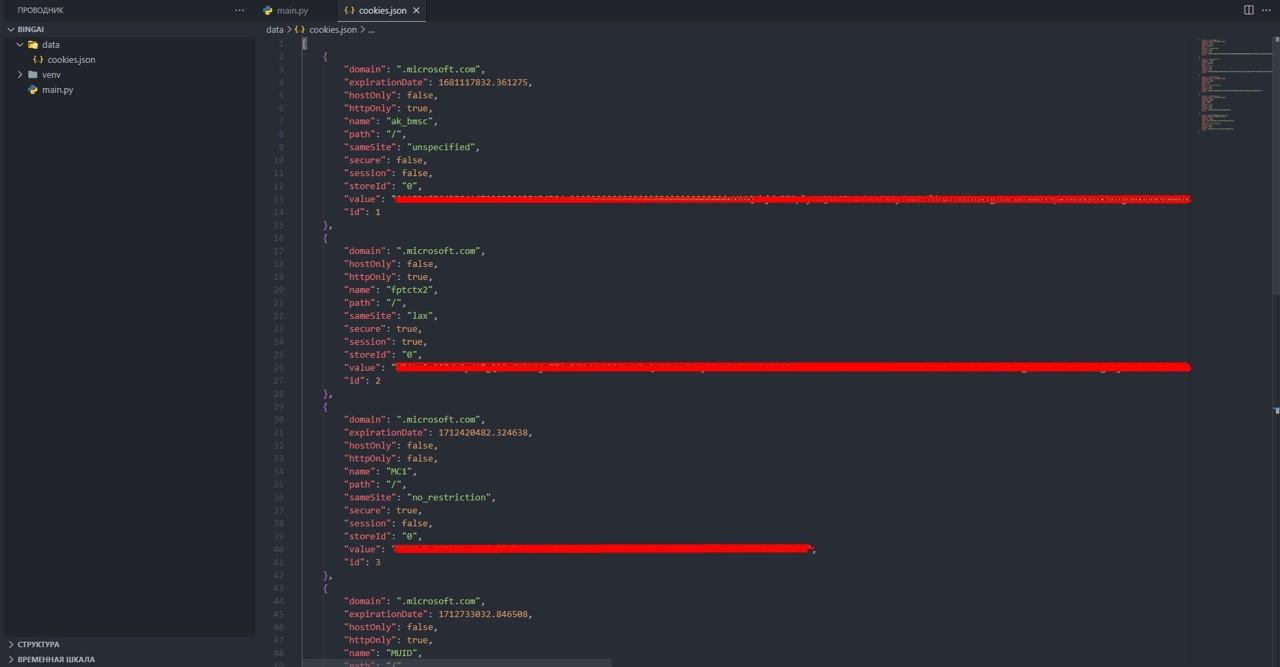Expand the venv folder chevron
Viewport: 1280px width, 667px height.
(x=20, y=75)
